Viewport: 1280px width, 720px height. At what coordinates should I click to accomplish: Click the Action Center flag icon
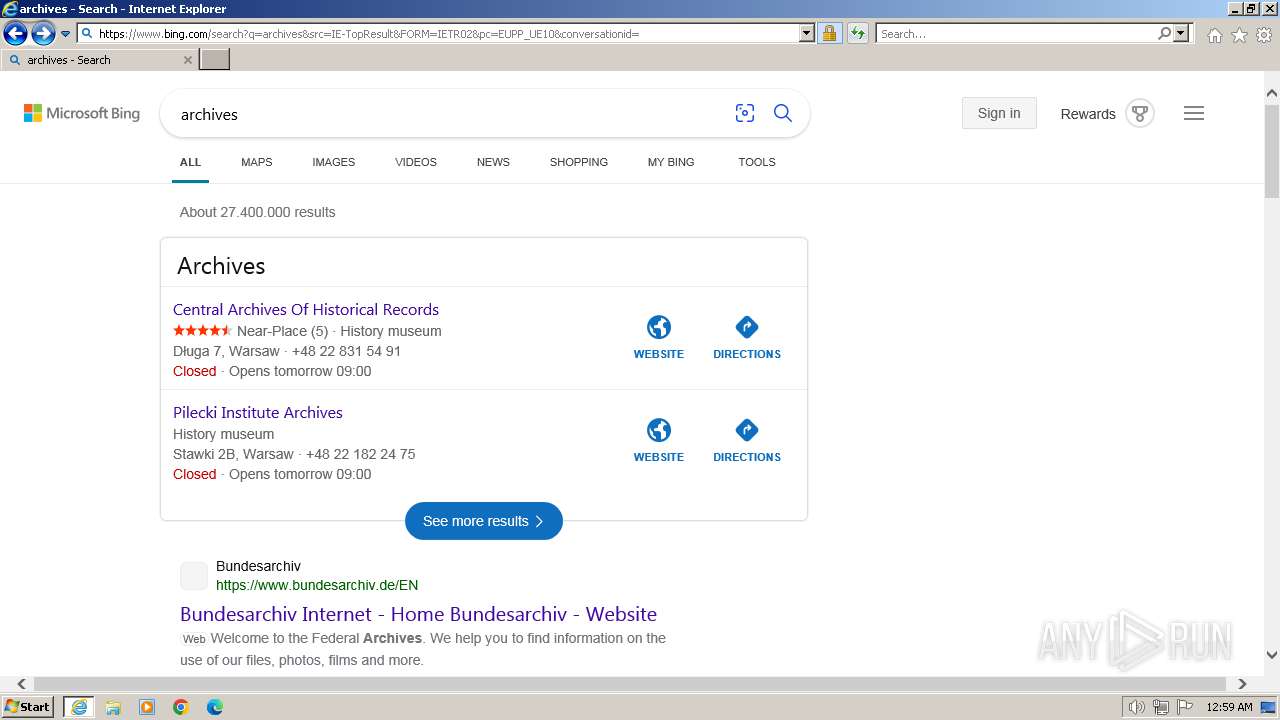pos(1185,707)
